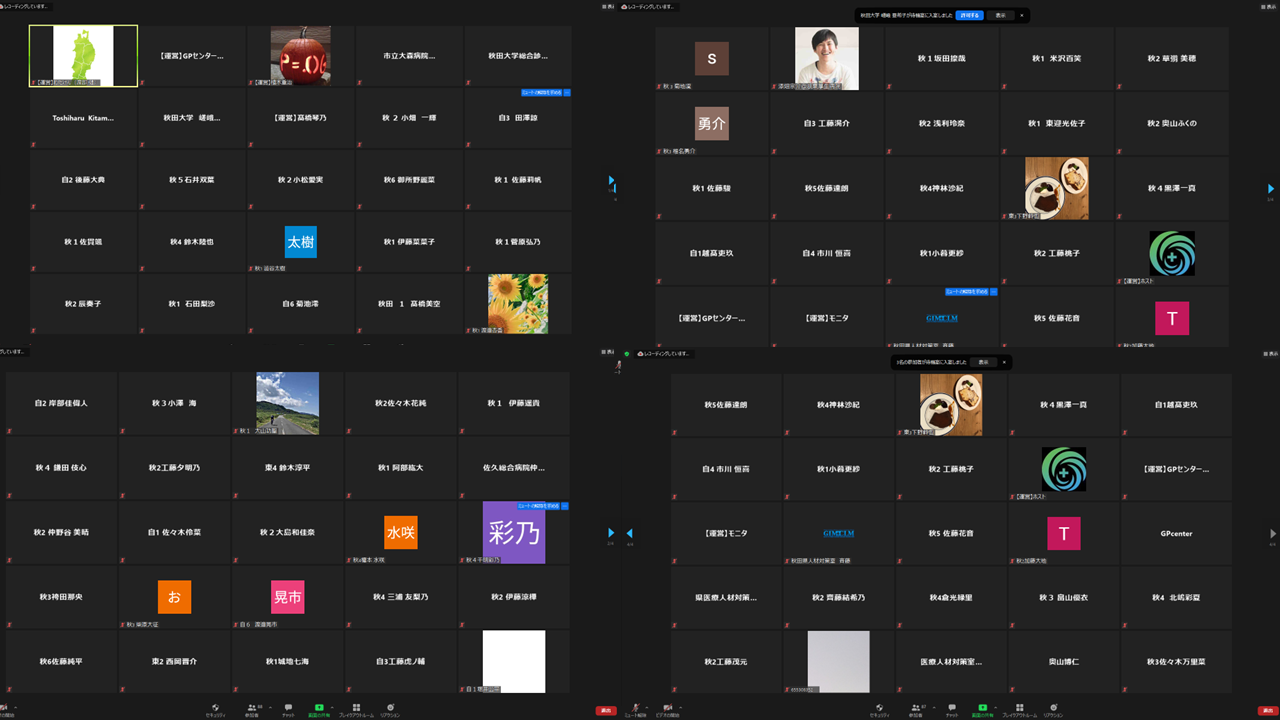Screen dimensions: 1280x720
Task: Open Participants panel in the lower-left window toolbar
Action: tap(252, 709)
